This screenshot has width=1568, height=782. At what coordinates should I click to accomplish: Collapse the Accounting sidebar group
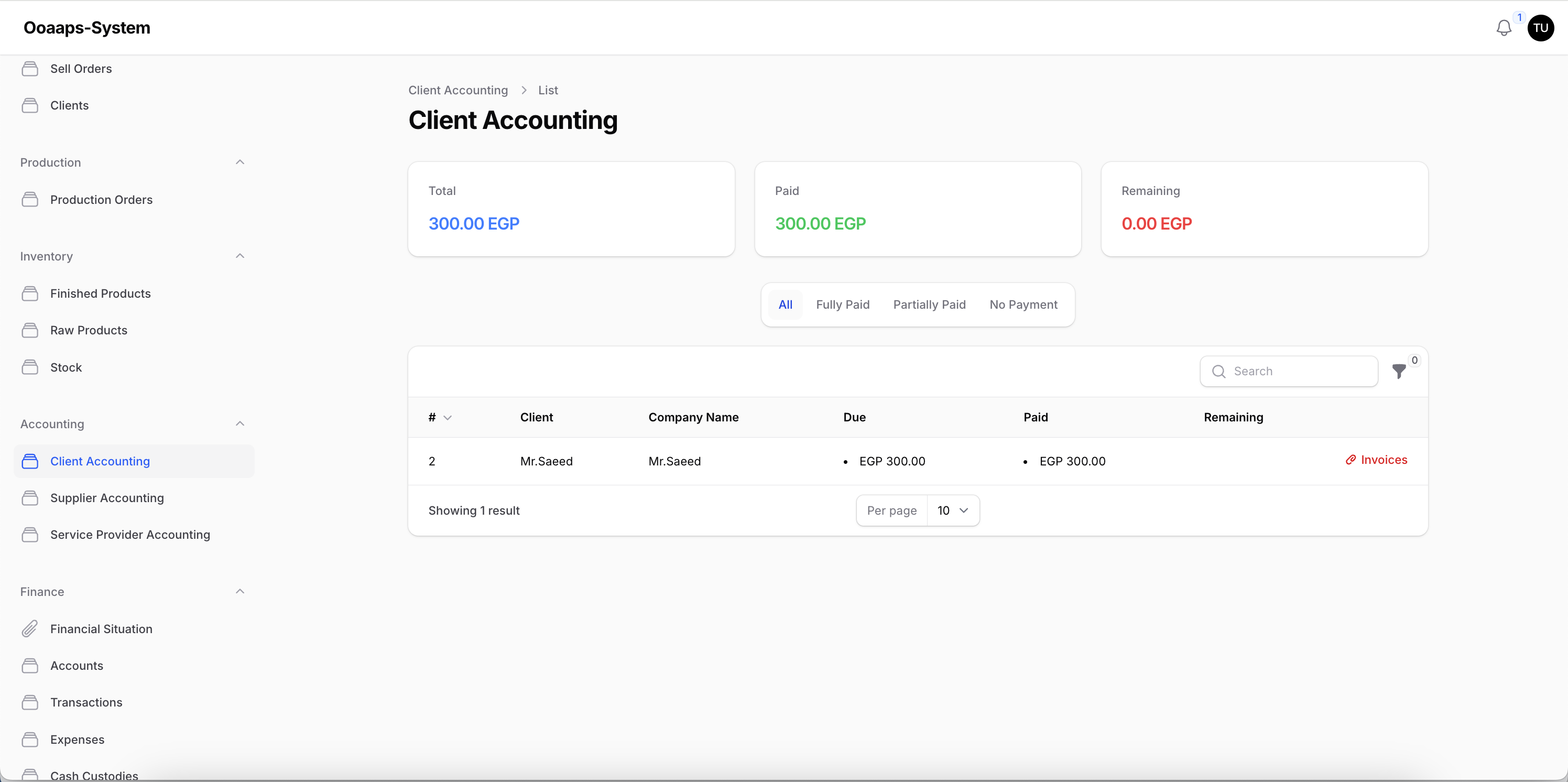(x=240, y=423)
